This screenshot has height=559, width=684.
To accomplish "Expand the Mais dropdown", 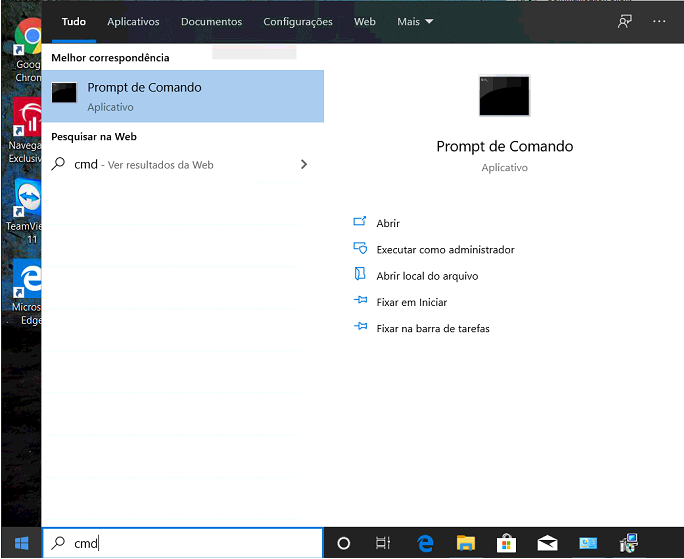I will (x=415, y=21).
